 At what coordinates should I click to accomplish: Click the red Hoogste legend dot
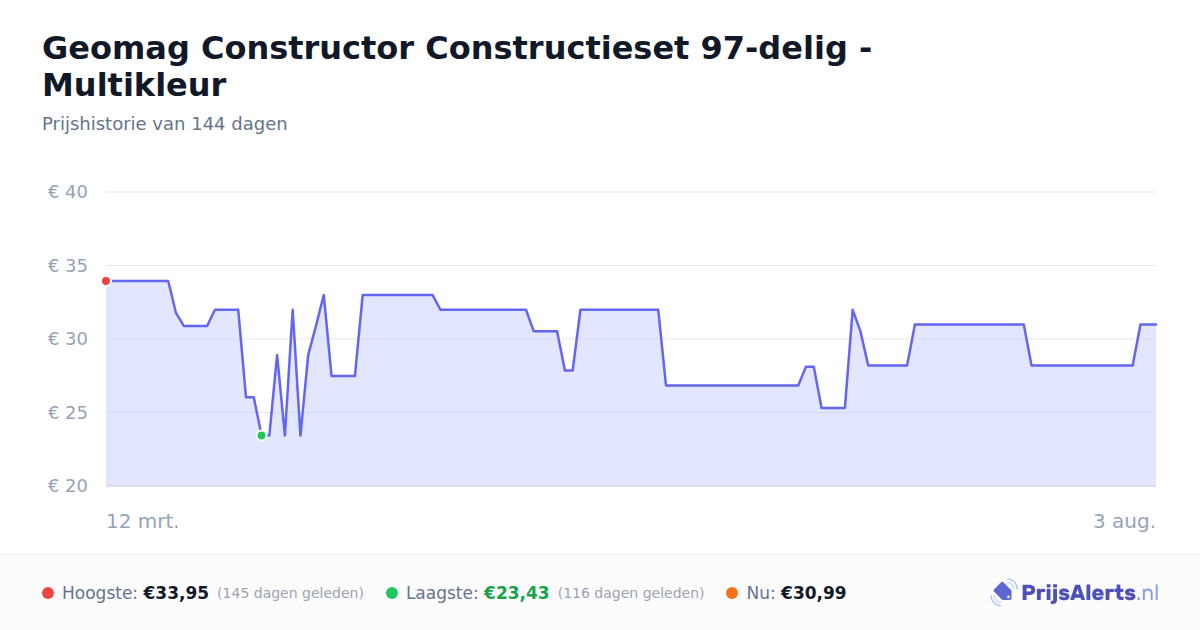pyautogui.click(x=48, y=593)
